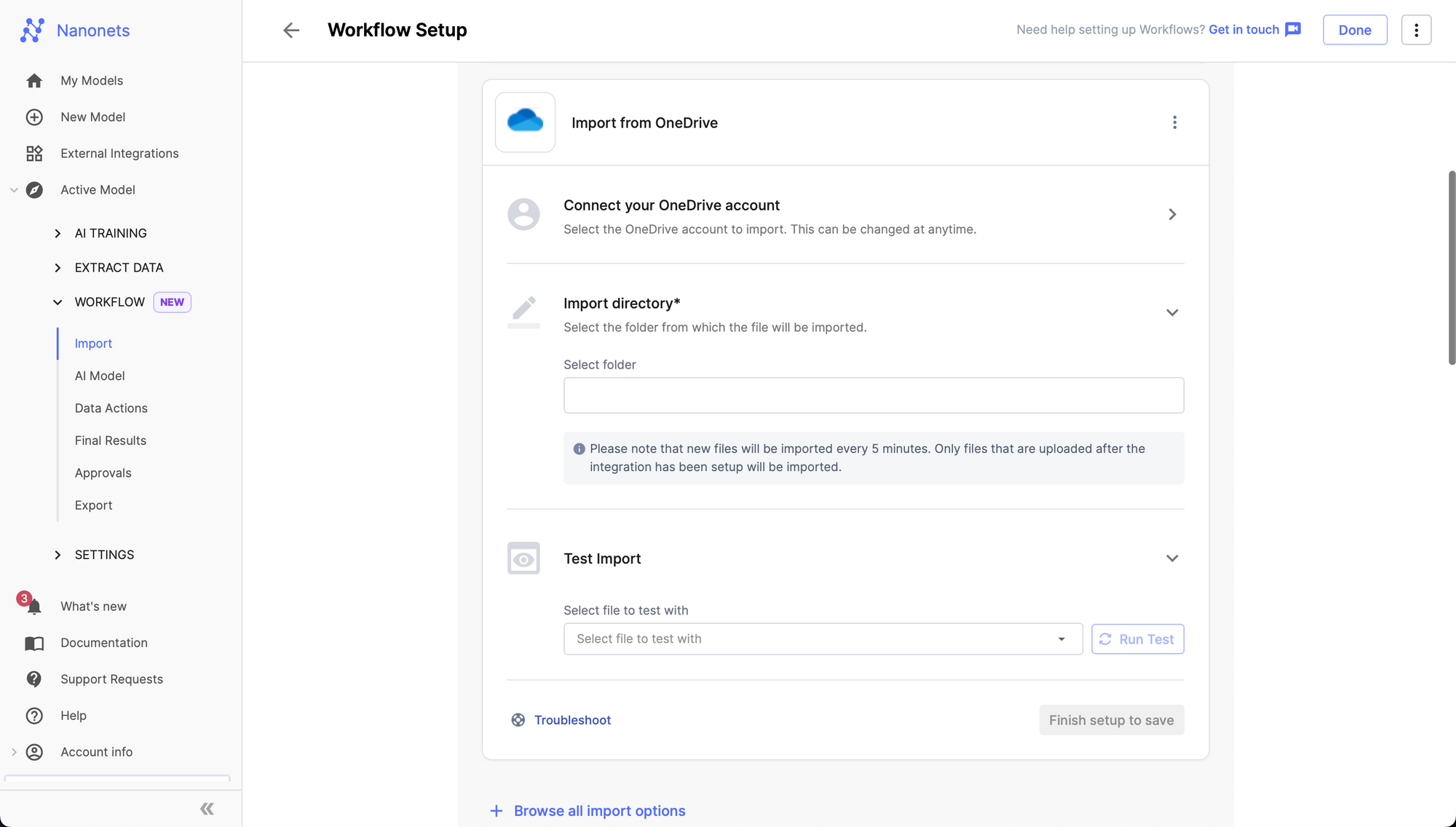Collapse the Import directory section chevron

coord(1172,312)
